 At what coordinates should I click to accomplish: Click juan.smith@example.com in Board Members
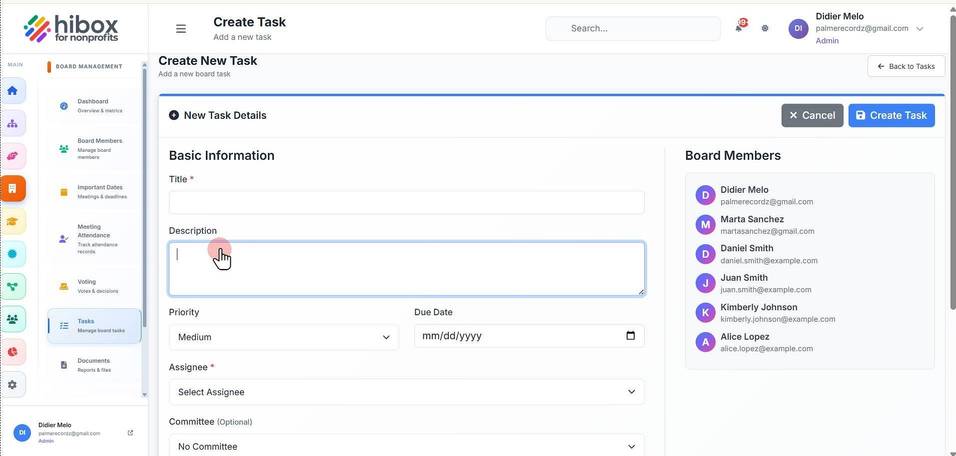[766, 290]
